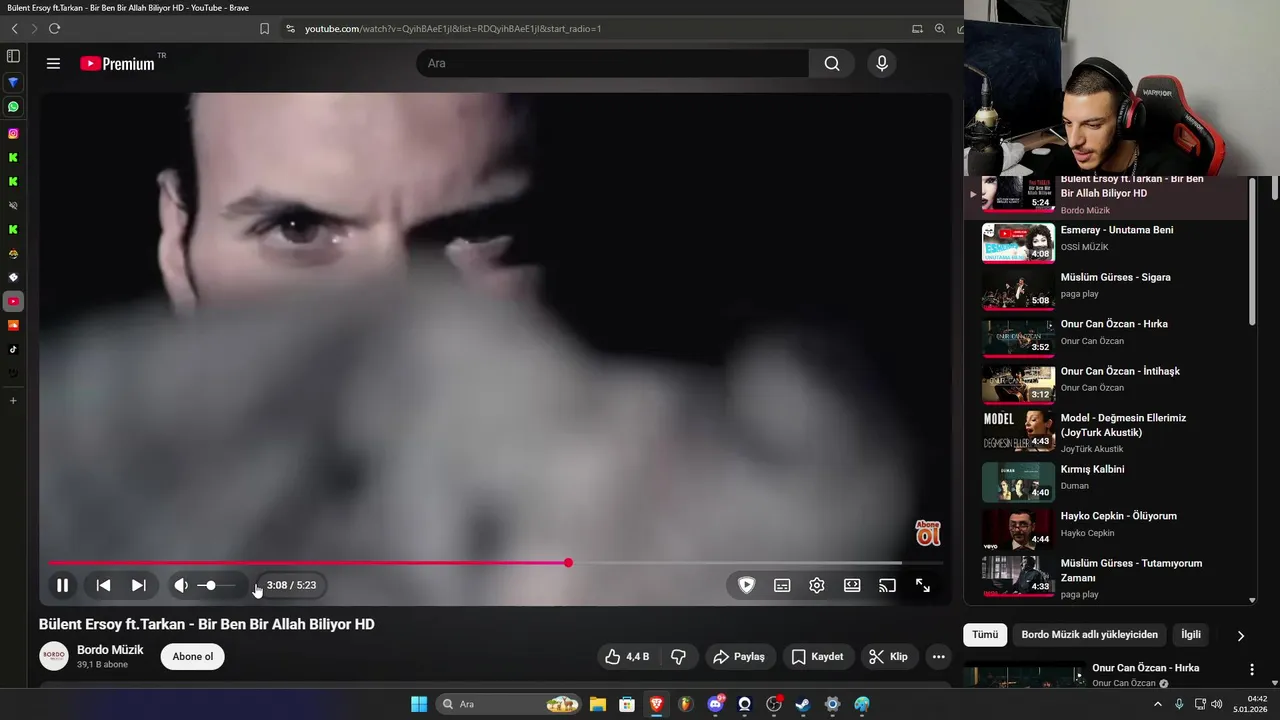Bookmark this page in Brave
Image resolution: width=1280 pixels, height=720 pixels.
pos(264,29)
